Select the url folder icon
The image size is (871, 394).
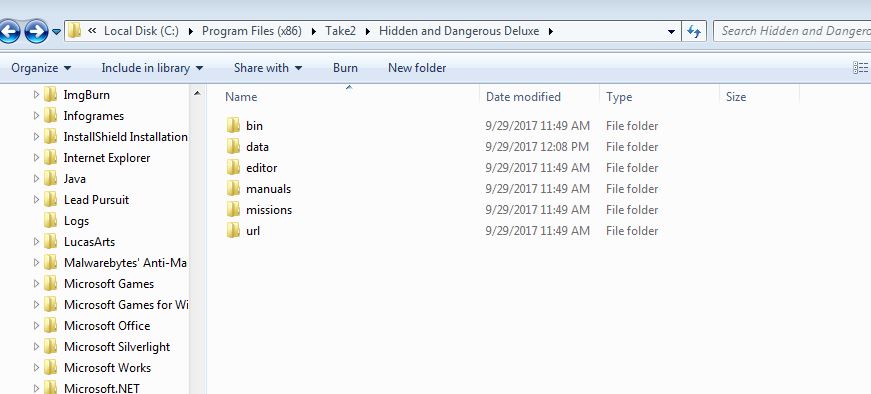pos(233,231)
